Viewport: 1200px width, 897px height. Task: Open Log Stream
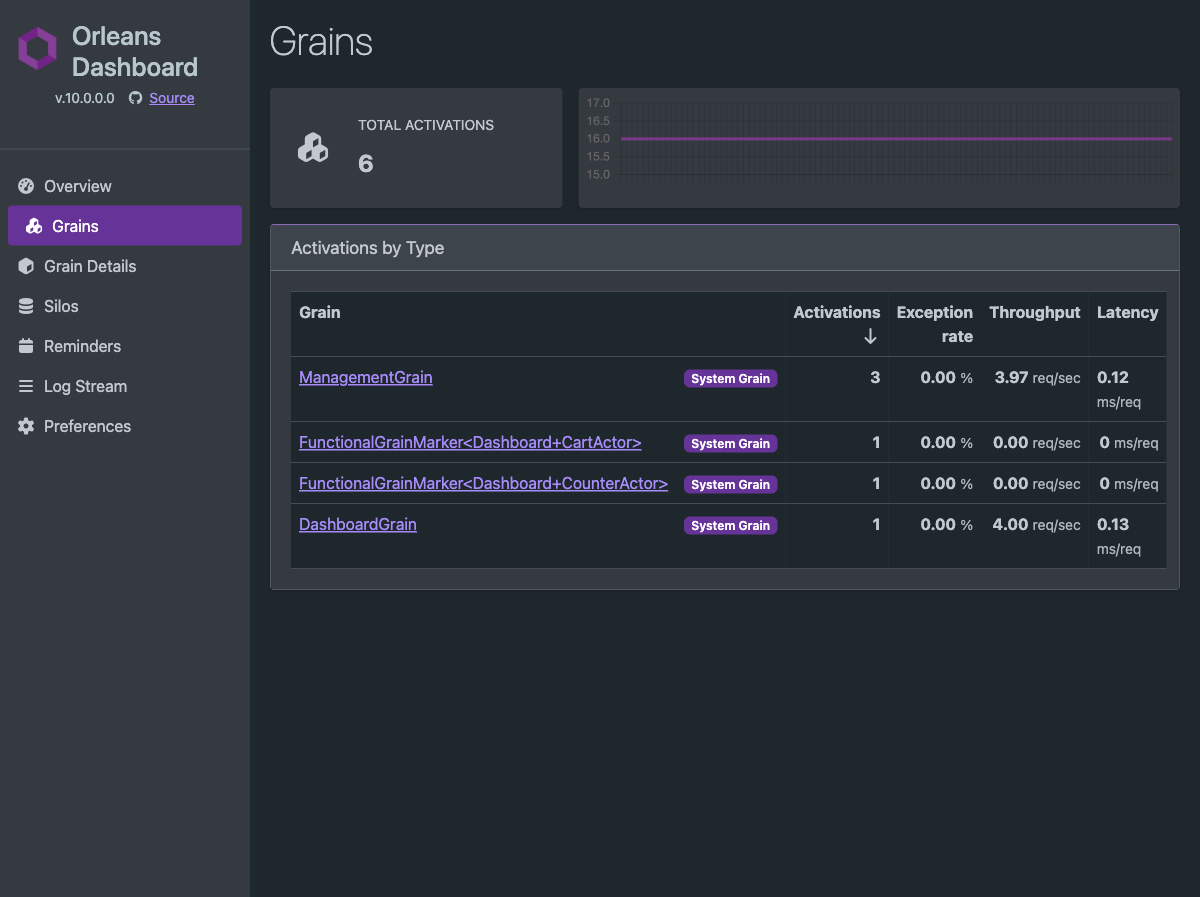pyautogui.click(x=125, y=386)
